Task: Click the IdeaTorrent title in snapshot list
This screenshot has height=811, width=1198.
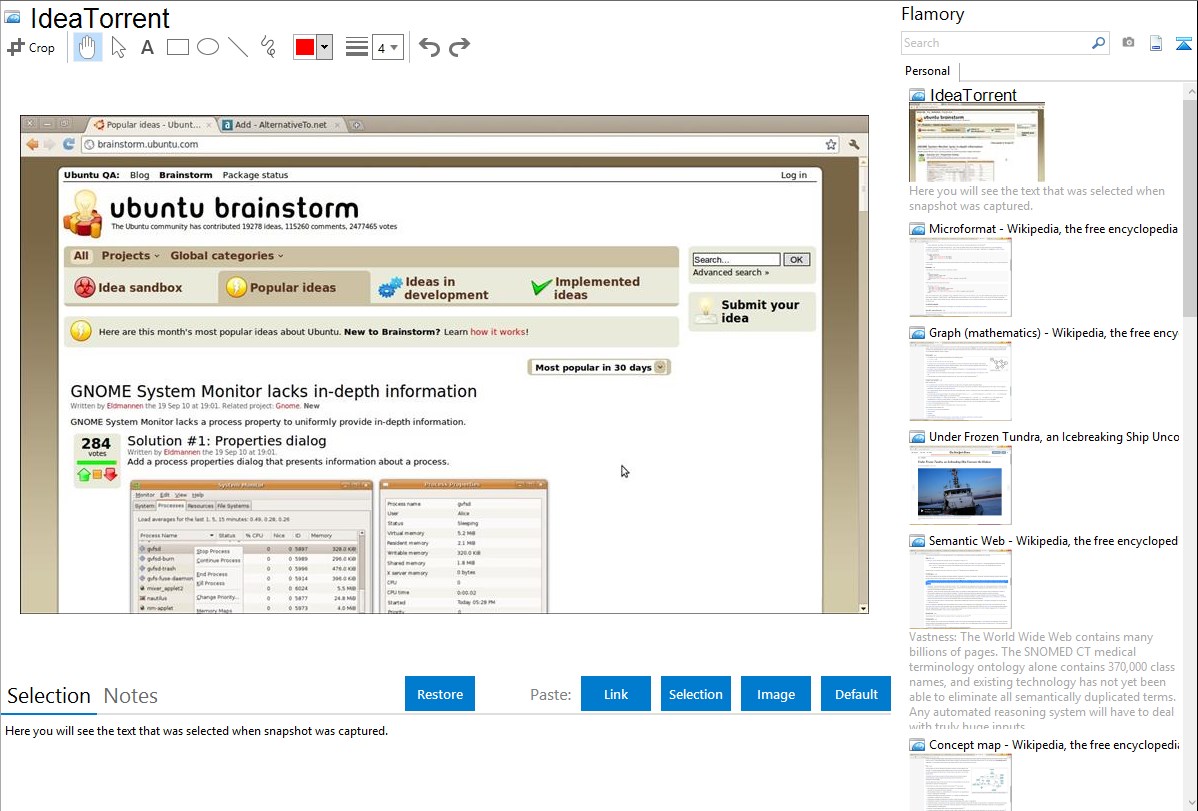Action: click(x=973, y=96)
